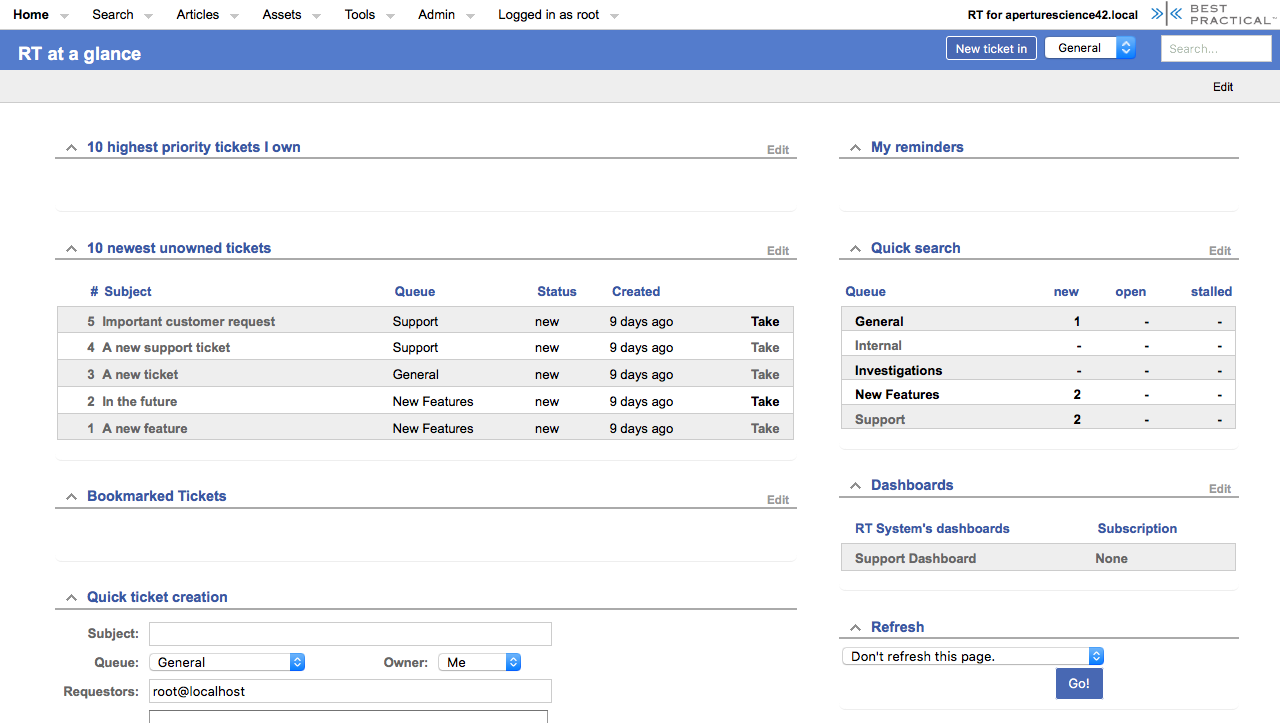Viewport: 1280px width, 723px height.
Task: Open the New ticket queue dropdown
Action: coord(1090,48)
